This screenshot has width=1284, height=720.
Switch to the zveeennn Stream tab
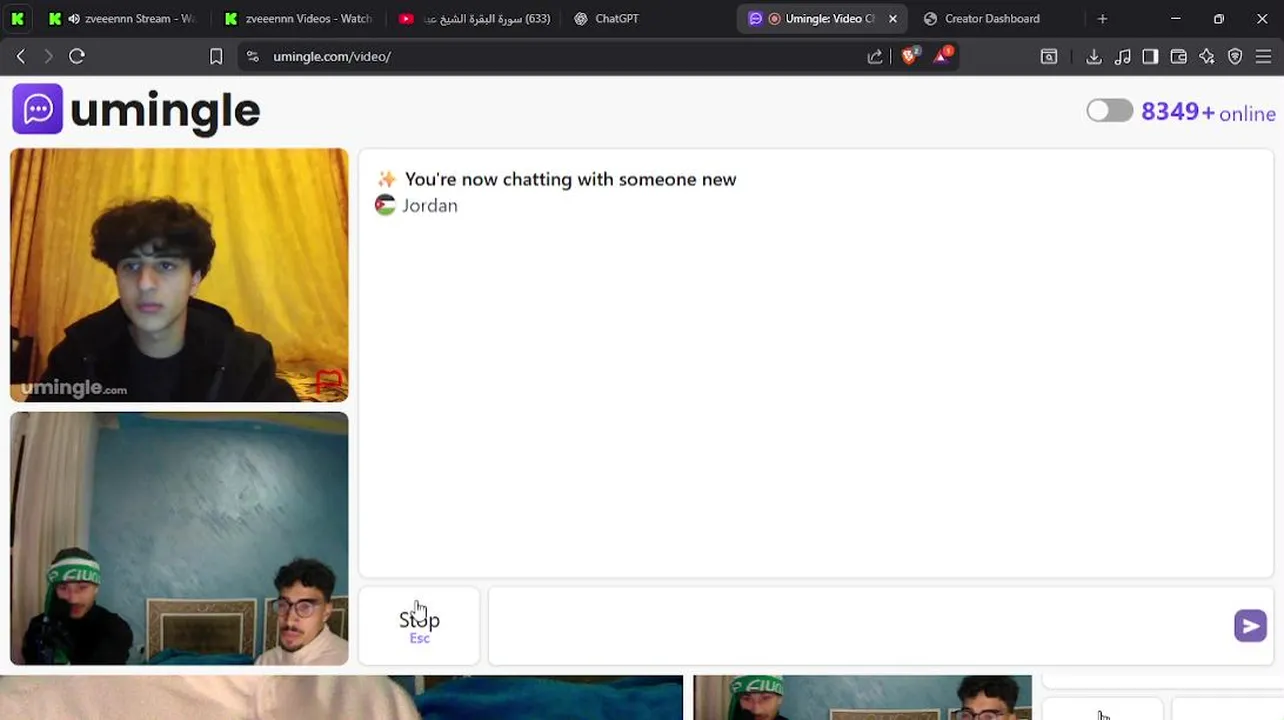point(122,18)
